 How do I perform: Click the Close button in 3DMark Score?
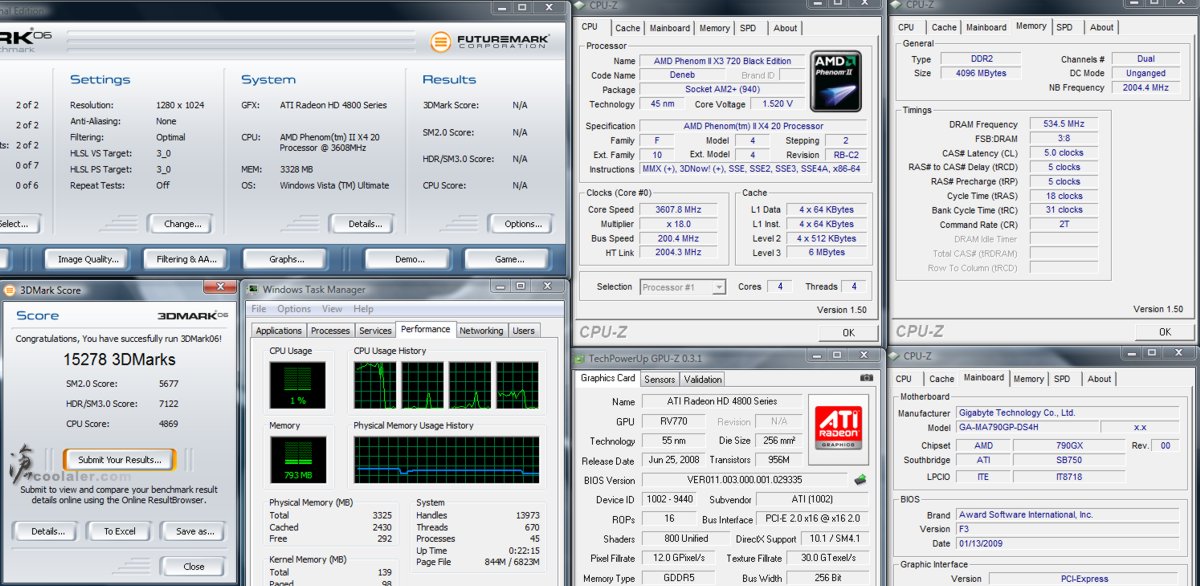tap(194, 566)
